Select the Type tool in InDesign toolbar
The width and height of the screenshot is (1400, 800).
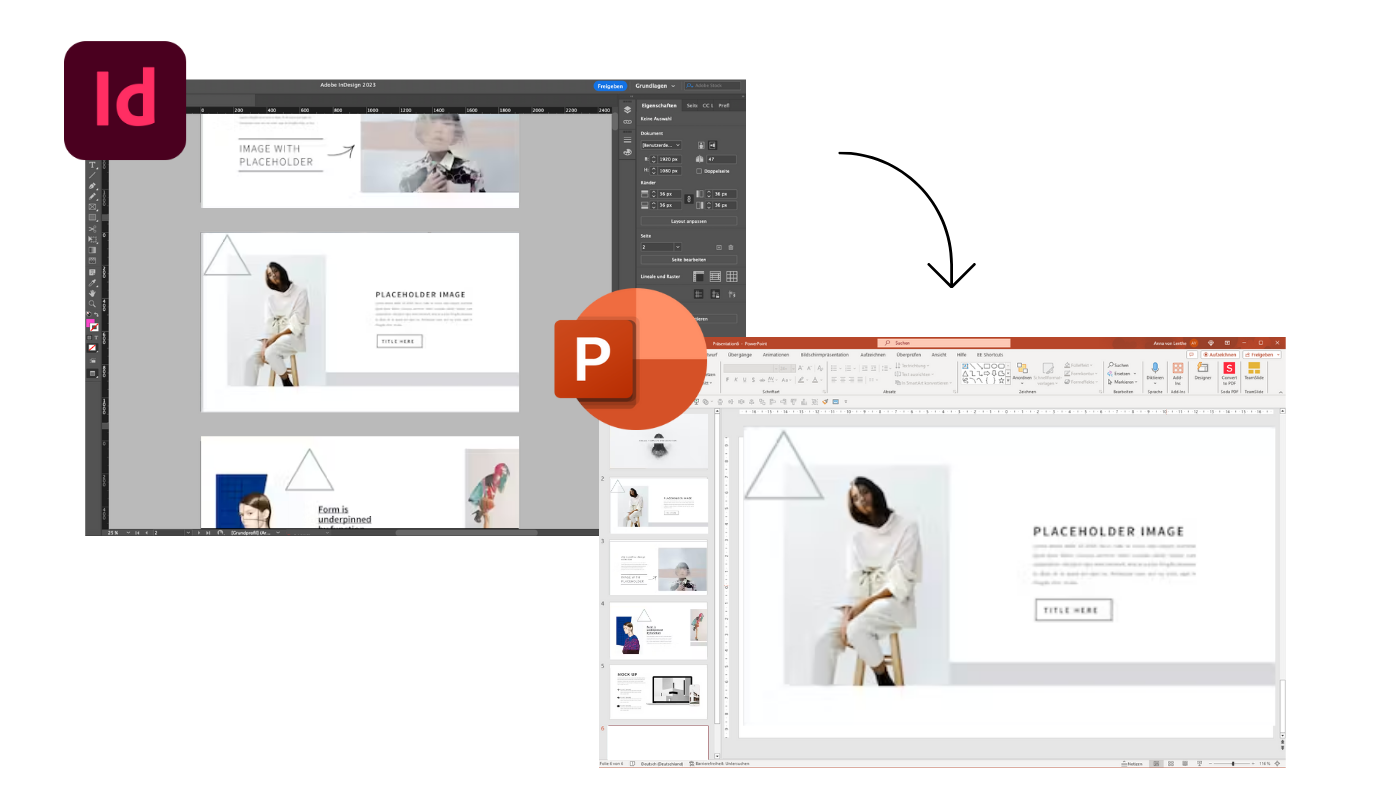coord(92,165)
